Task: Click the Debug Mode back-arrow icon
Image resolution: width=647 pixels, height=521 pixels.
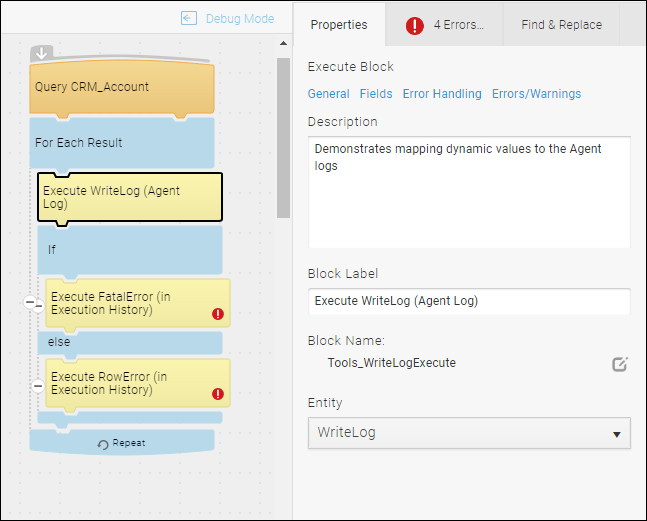Action: pyautogui.click(x=189, y=18)
